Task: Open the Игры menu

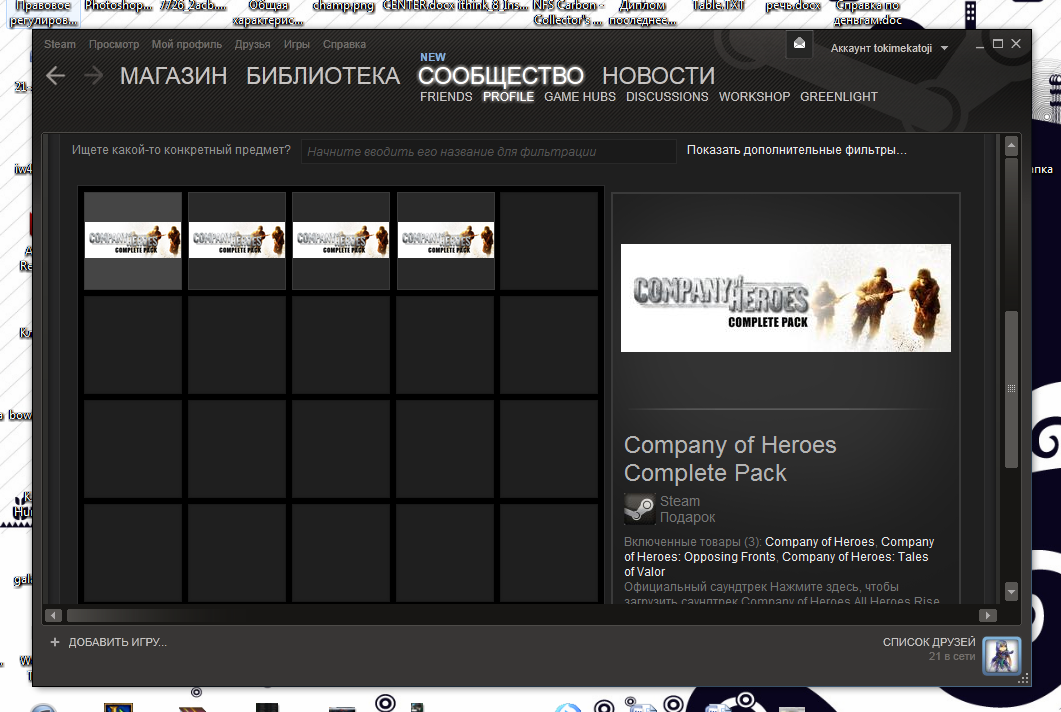Action: click(296, 44)
